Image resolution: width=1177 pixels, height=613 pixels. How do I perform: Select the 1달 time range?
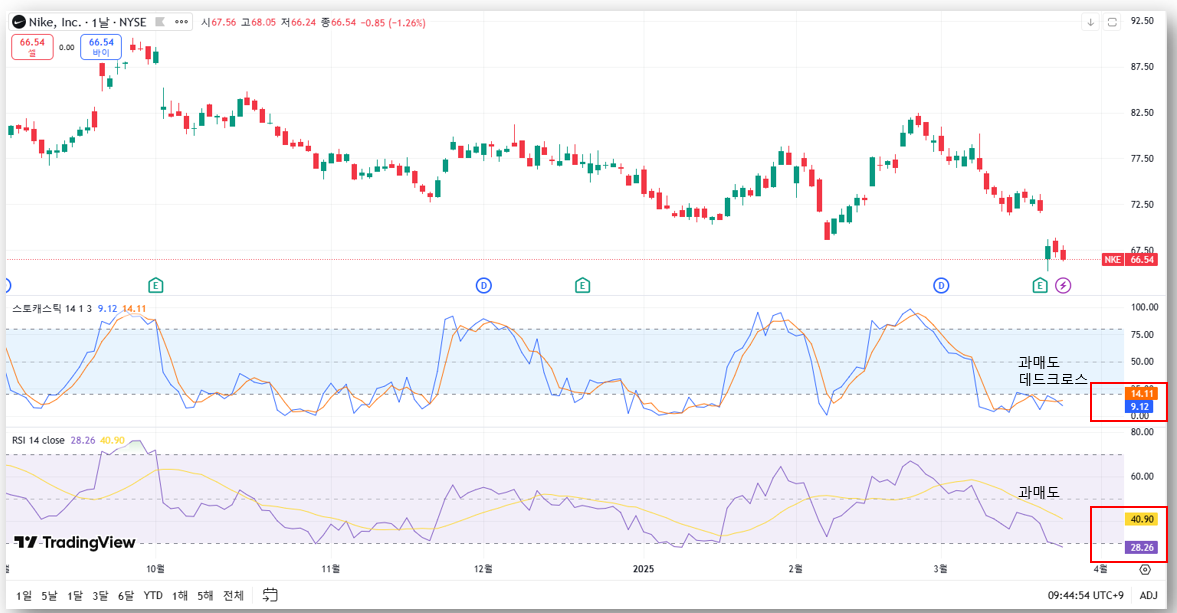[74, 595]
